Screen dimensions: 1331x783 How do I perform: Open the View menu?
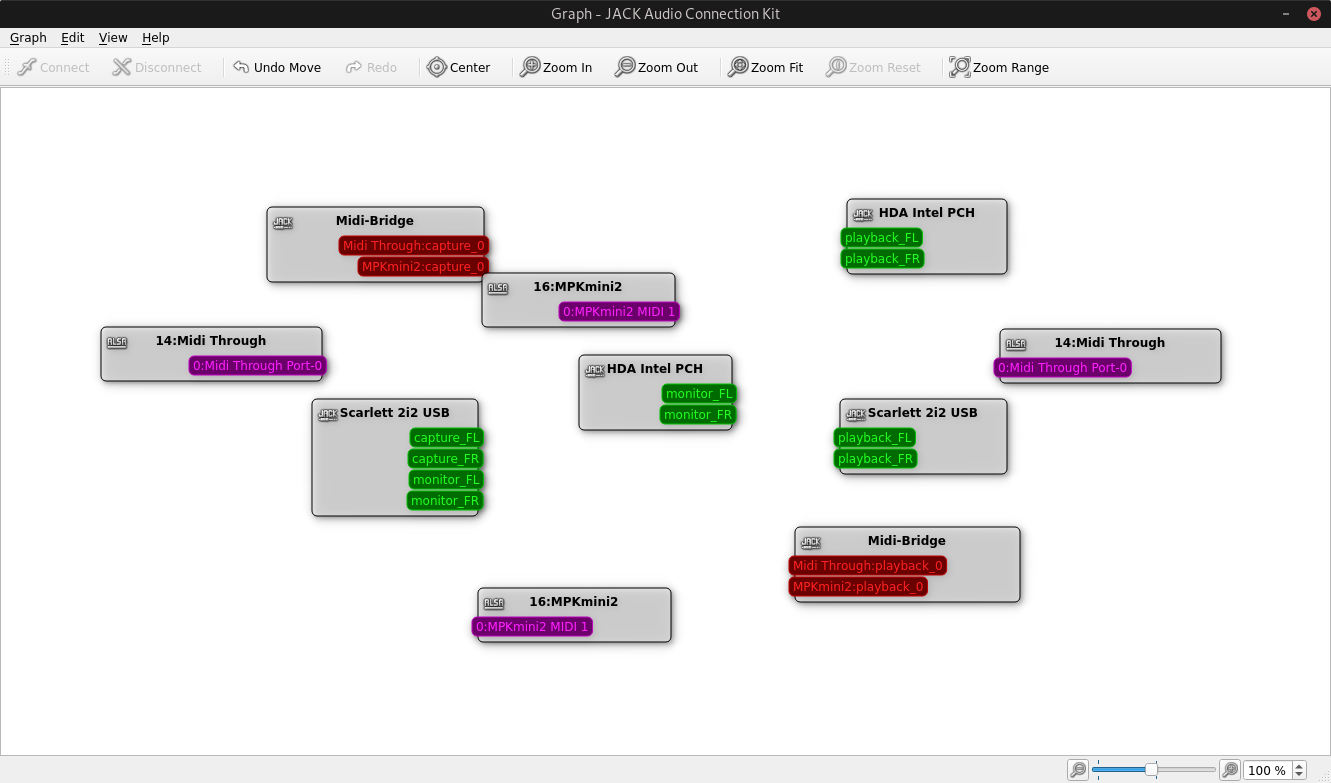pyautogui.click(x=113, y=38)
